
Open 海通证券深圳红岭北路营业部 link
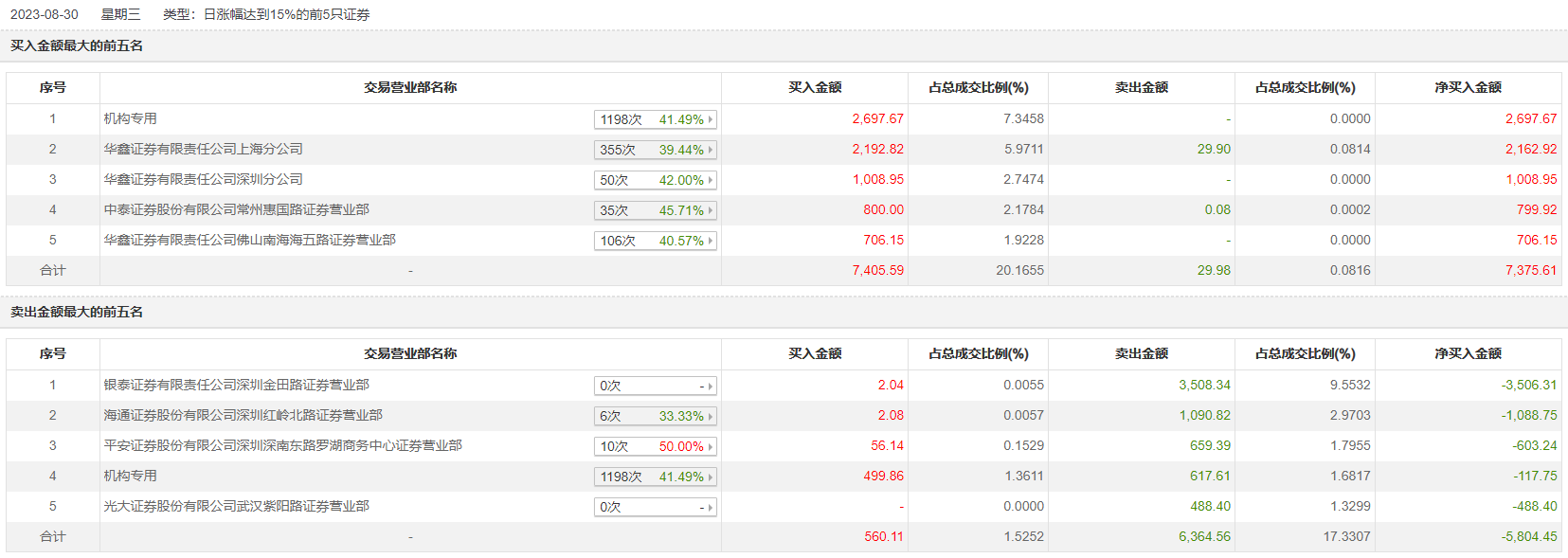[x=243, y=415]
